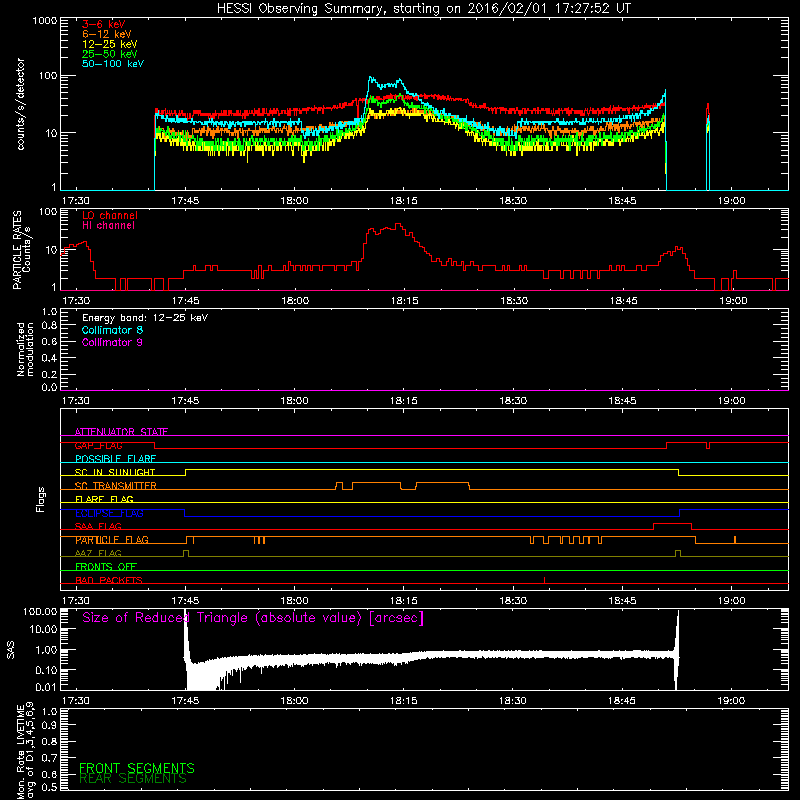800x800 pixels.
Task: Click the HI channel legend label
Action: coord(109,226)
